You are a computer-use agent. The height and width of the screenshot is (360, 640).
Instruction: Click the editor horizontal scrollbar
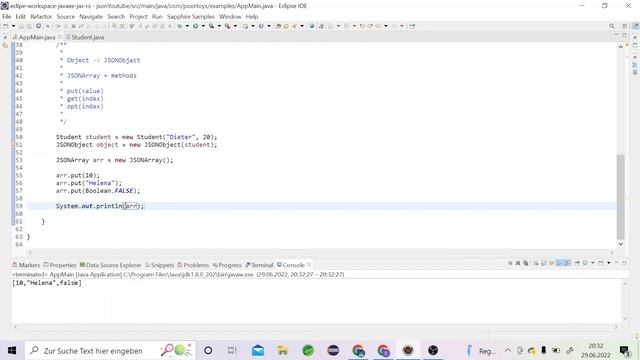[320, 253]
